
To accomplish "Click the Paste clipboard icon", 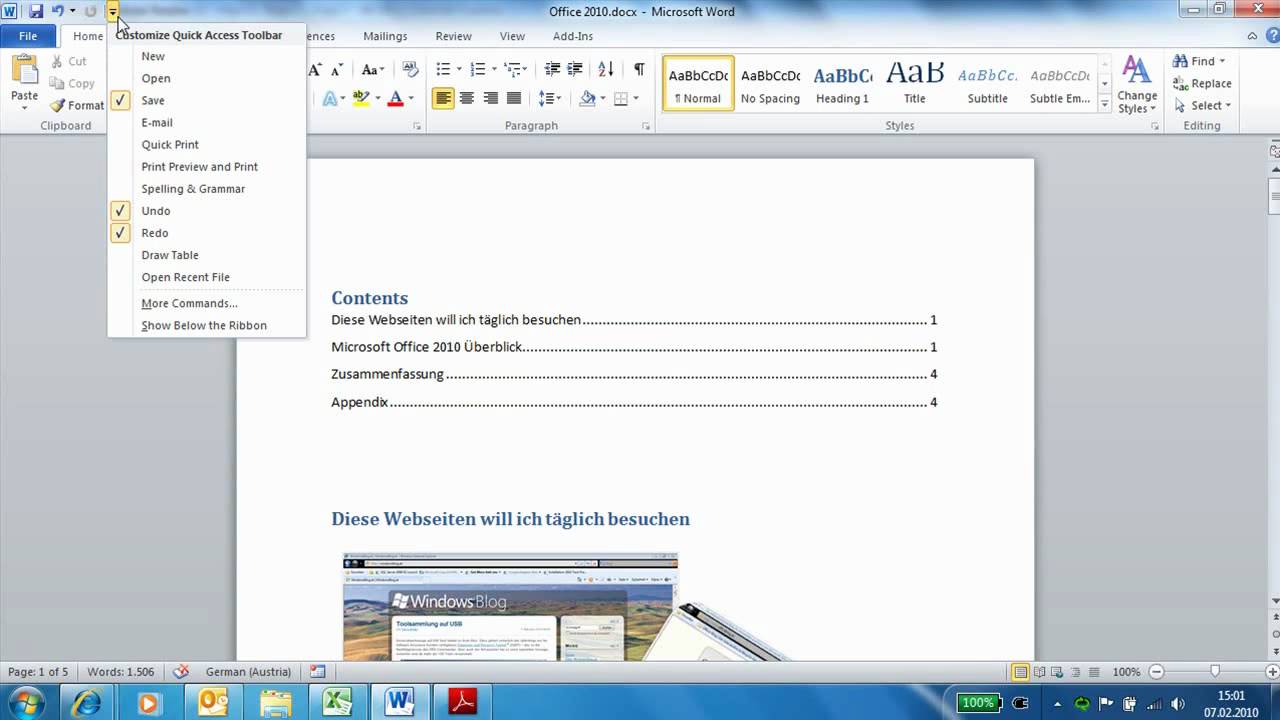I will (24, 70).
